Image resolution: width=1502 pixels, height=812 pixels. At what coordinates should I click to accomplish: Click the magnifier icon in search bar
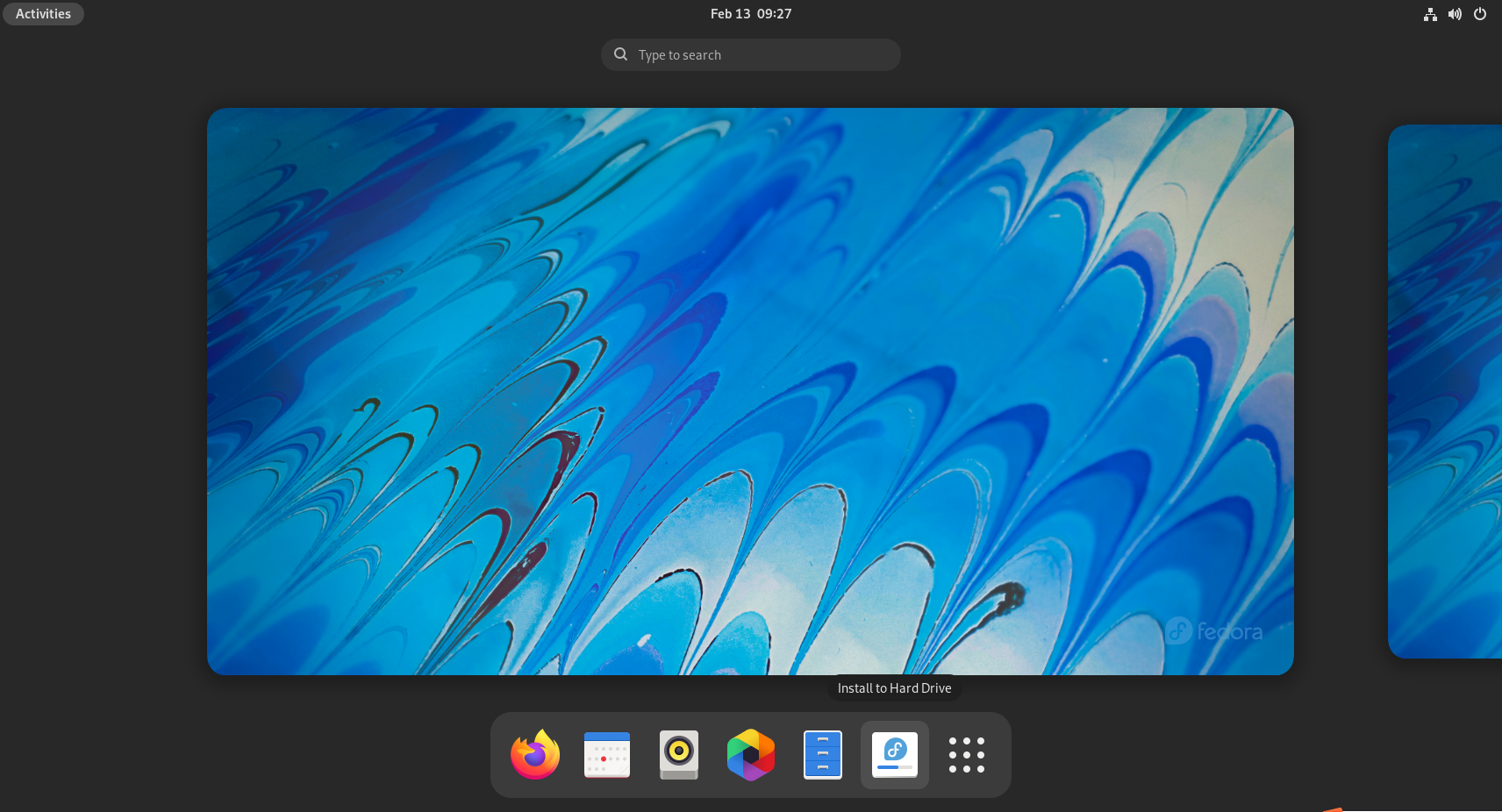pyautogui.click(x=620, y=54)
